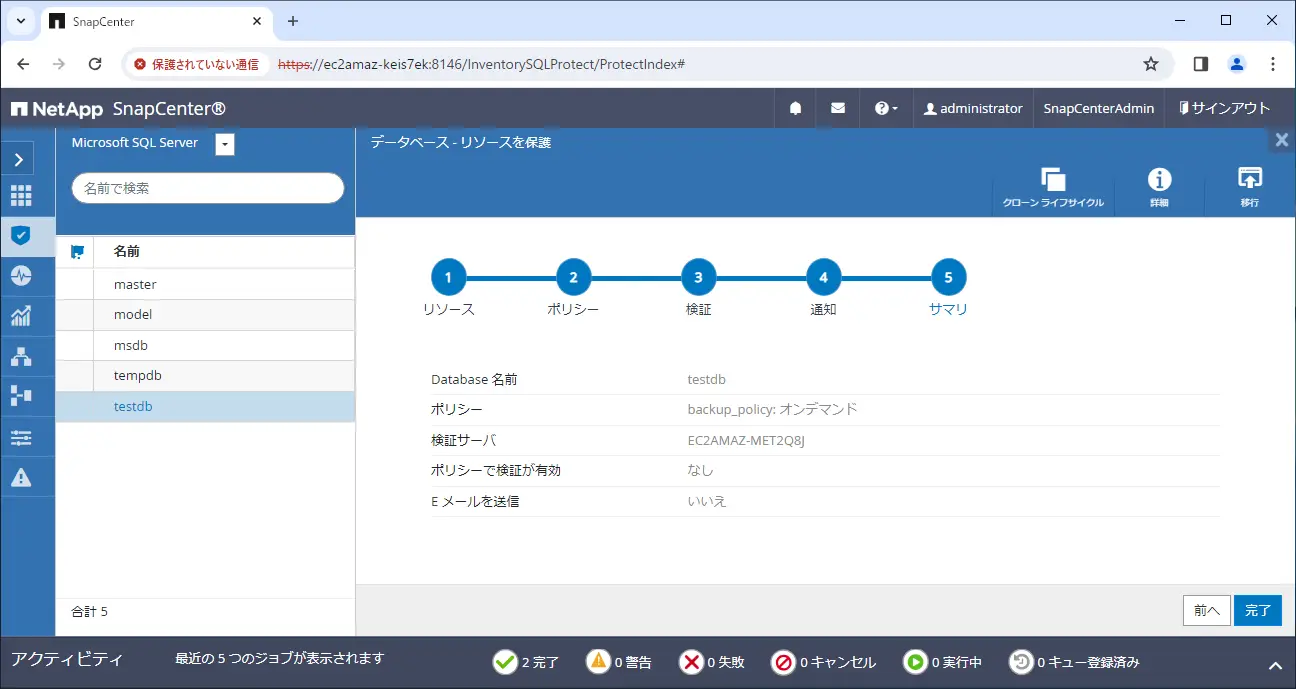Go to step 2 ポリシー
The width and height of the screenshot is (1296, 689).
tap(574, 277)
